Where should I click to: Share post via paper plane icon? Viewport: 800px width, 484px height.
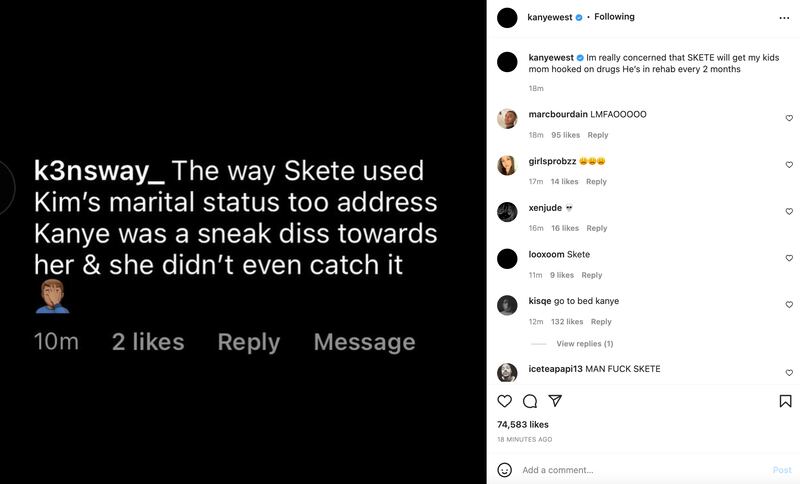click(555, 401)
